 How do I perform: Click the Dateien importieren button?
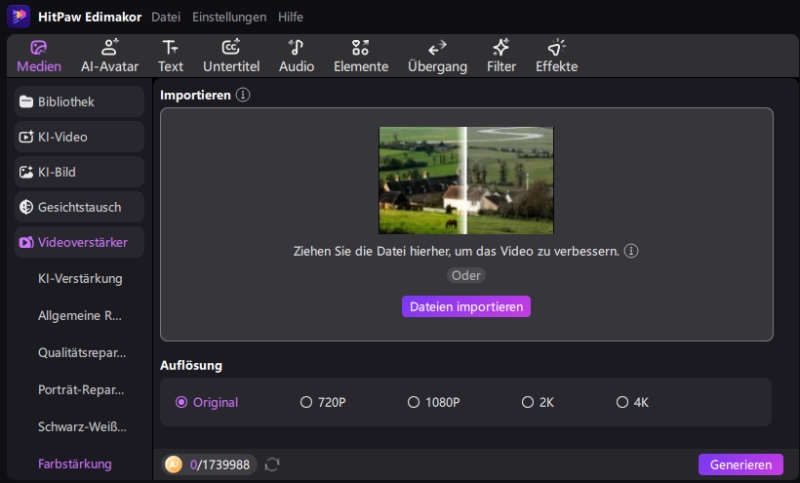(466, 307)
